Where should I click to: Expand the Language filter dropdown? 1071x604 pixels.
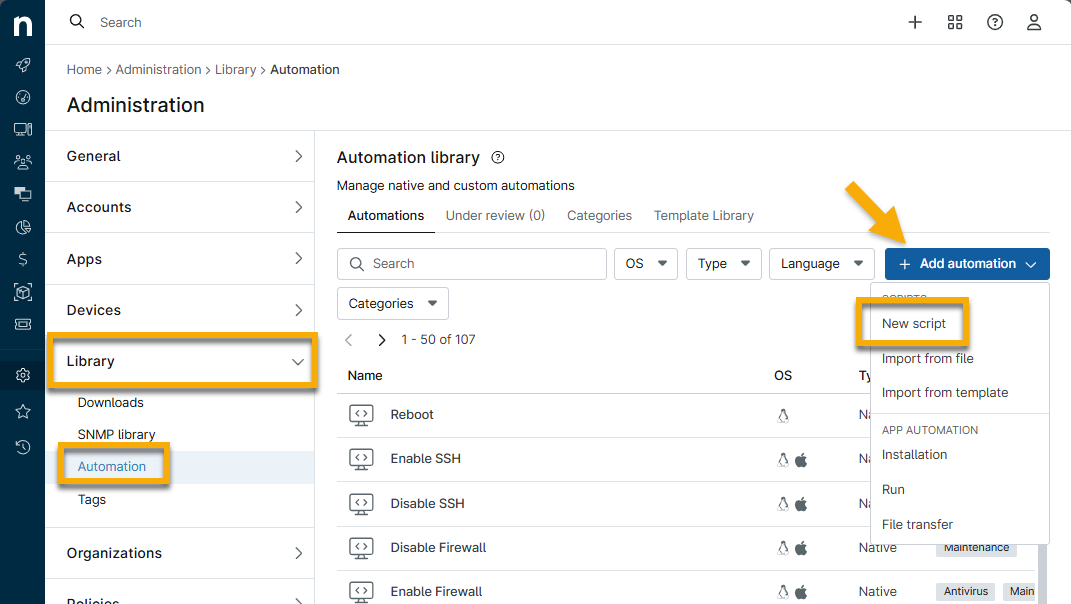[821, 264]
